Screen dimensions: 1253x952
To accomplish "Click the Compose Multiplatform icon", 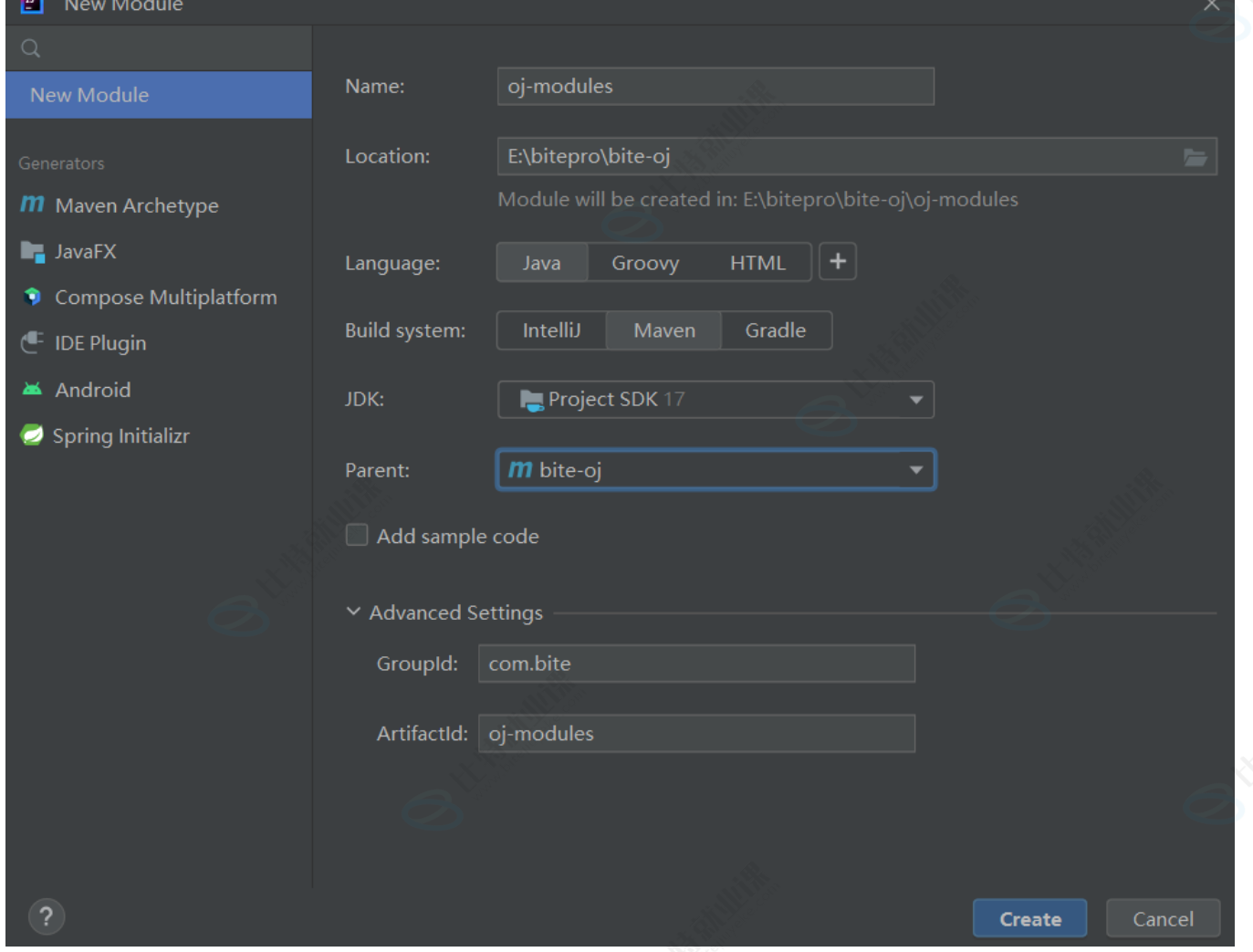I will click(x=33, y=297).
